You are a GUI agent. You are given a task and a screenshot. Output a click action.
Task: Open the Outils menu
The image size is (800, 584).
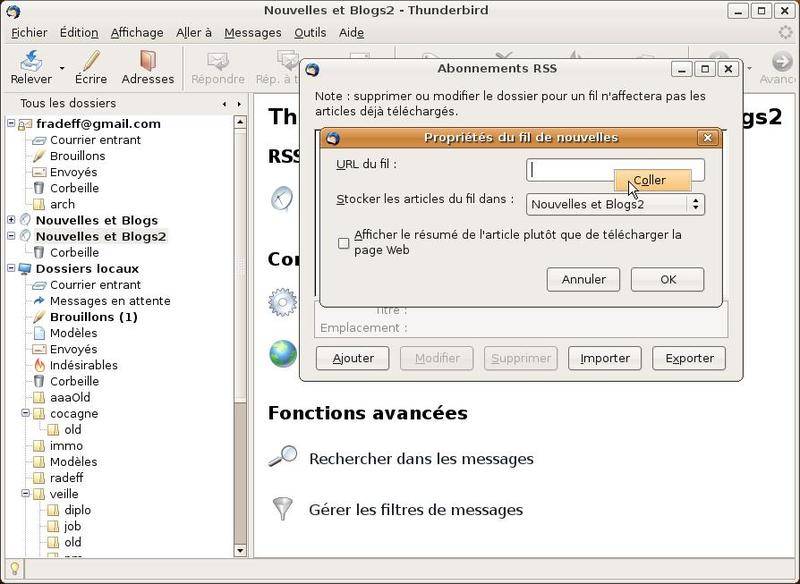tap(310, 33)
